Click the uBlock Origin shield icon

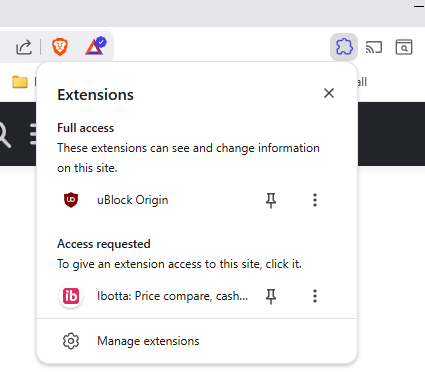click(71, 200)
